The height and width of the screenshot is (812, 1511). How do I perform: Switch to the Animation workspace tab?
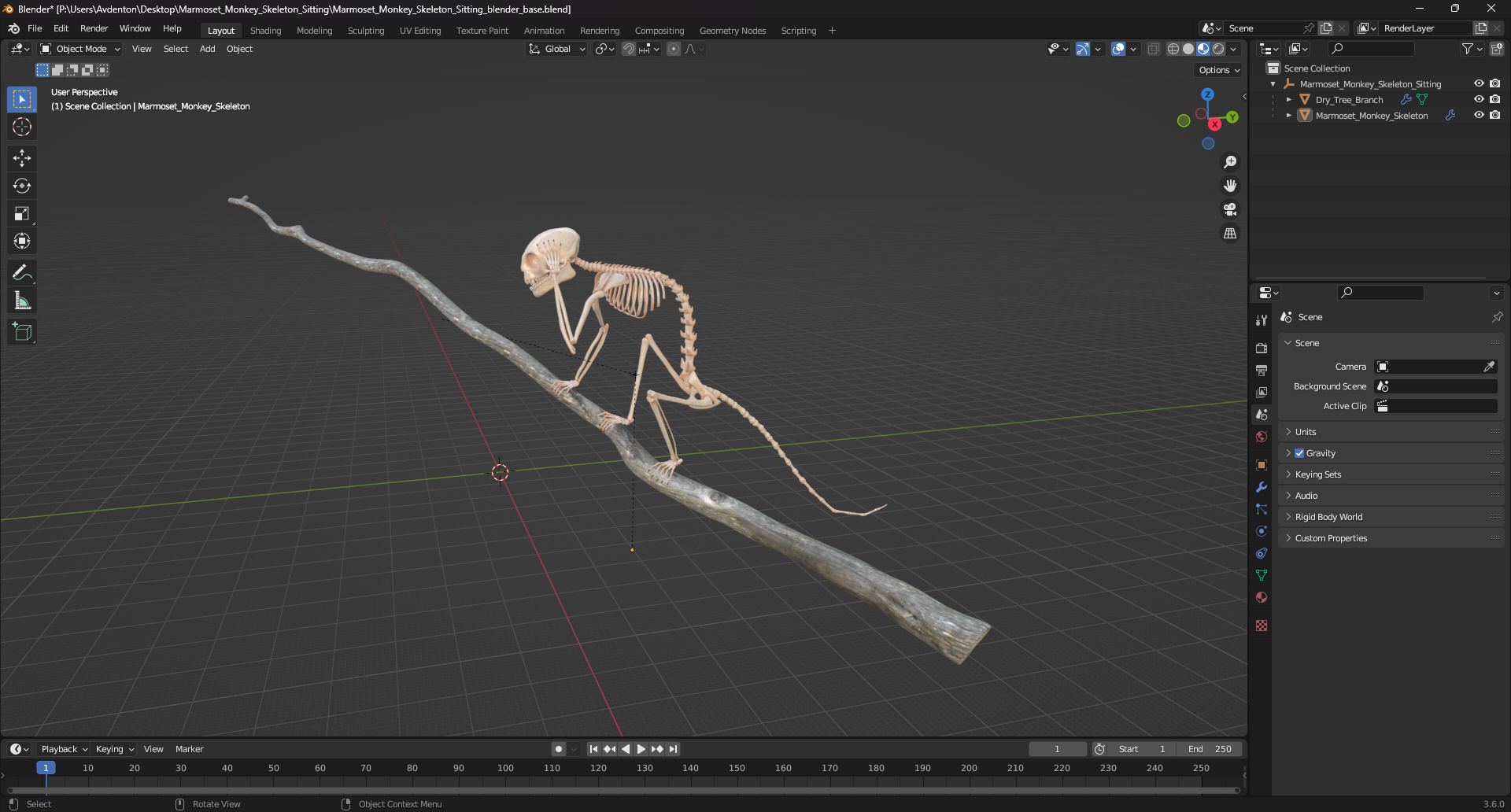click(x=544, y=31)
